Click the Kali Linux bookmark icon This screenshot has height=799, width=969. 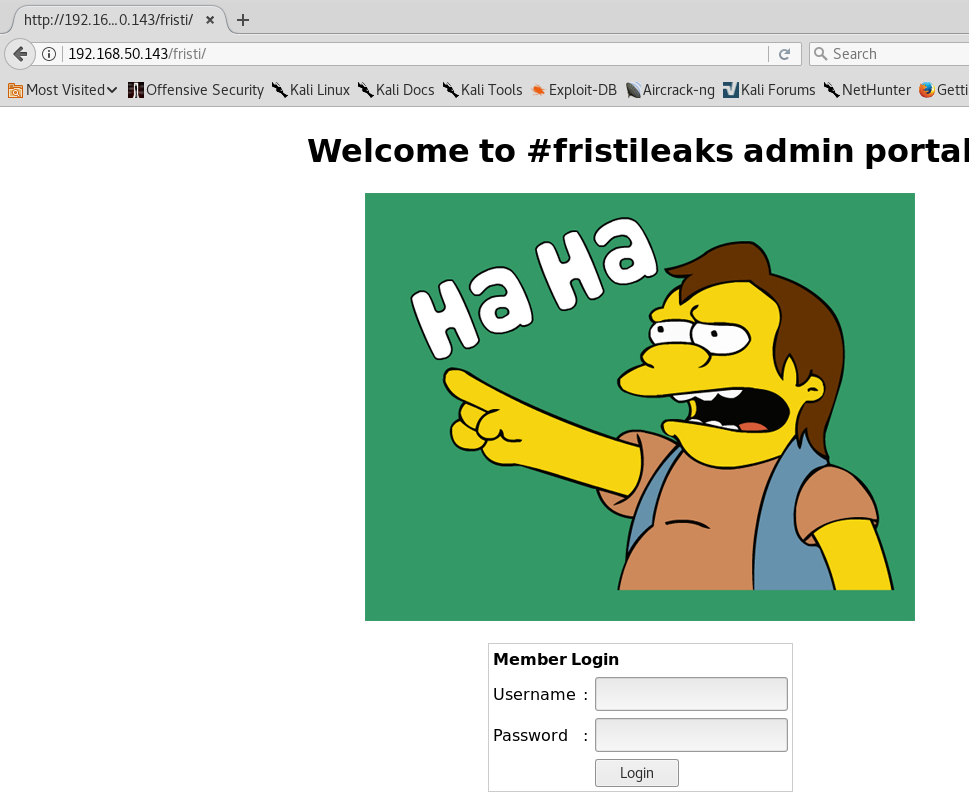tap(280, 90)
